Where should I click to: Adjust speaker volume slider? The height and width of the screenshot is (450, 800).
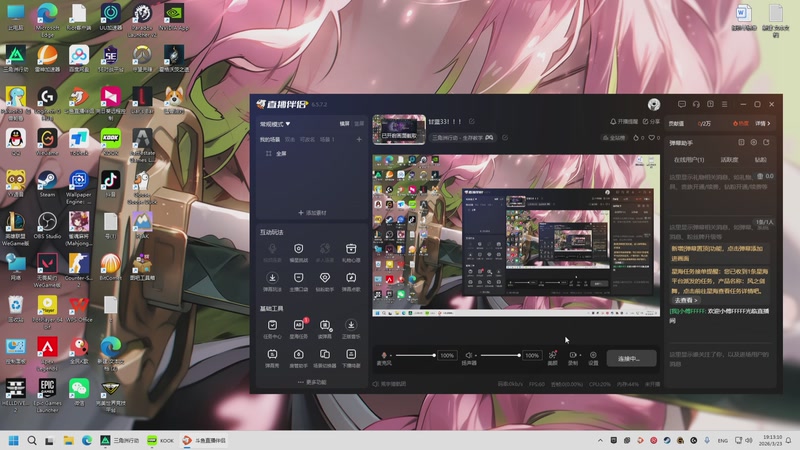click(x=500, y=355)
